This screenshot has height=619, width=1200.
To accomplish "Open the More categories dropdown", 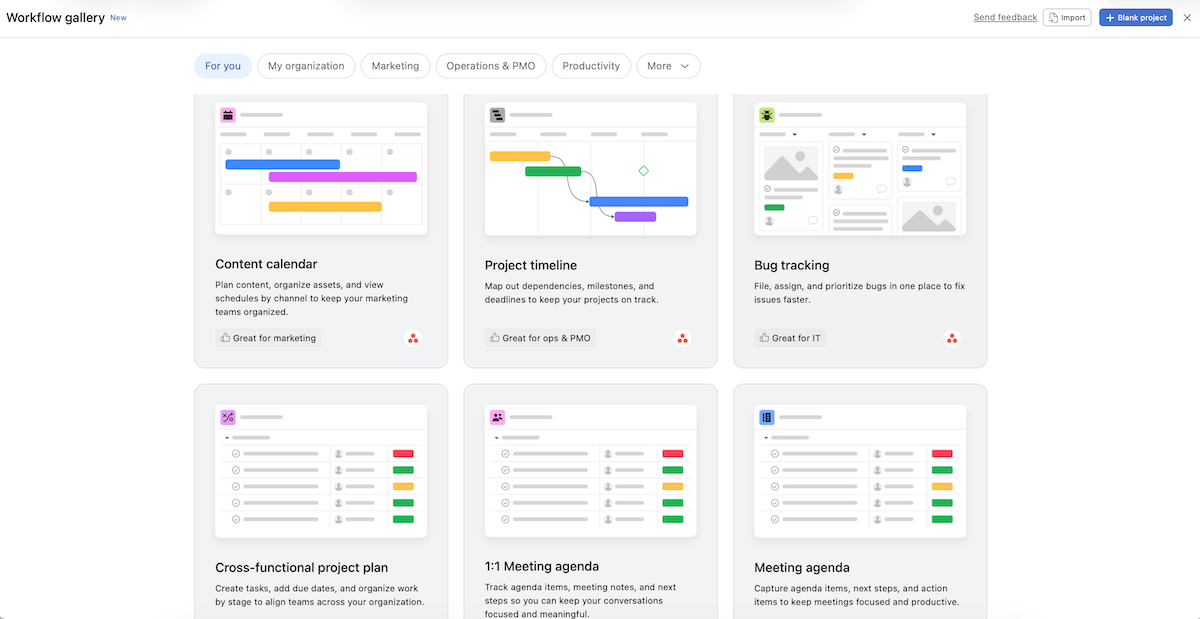I will pos(668,66).
